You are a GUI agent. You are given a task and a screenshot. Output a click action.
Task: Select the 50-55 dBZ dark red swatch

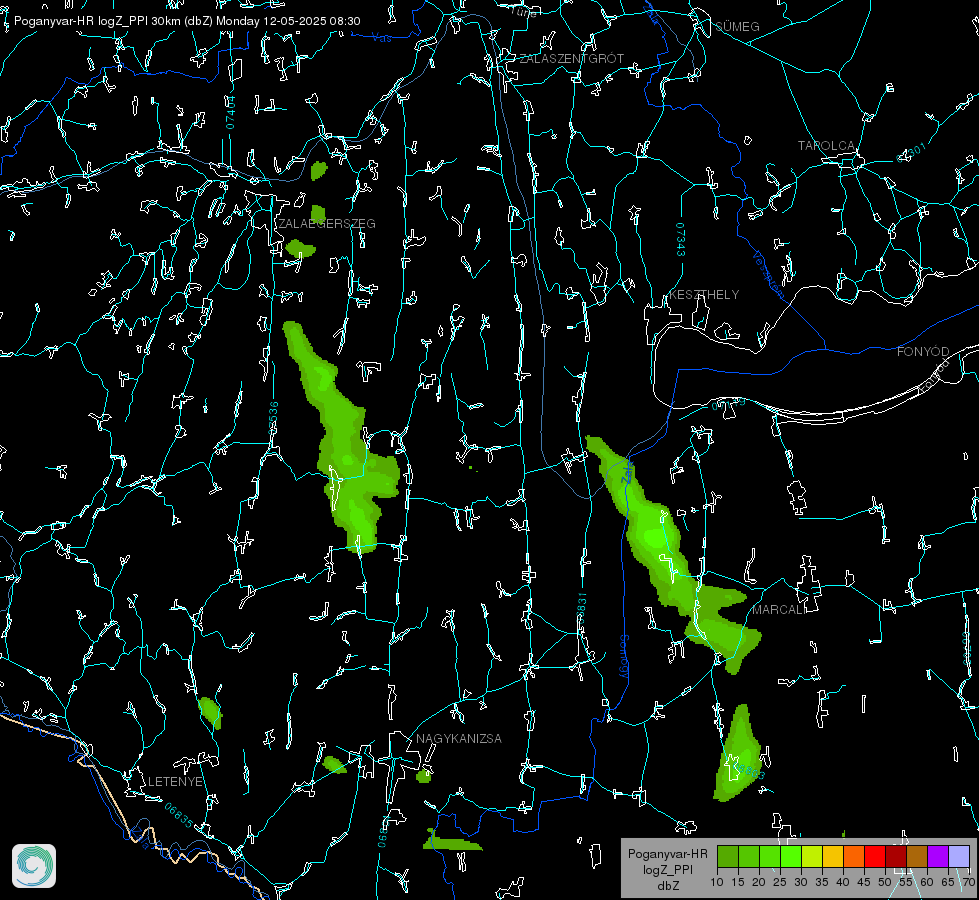(x=896, y=857)
